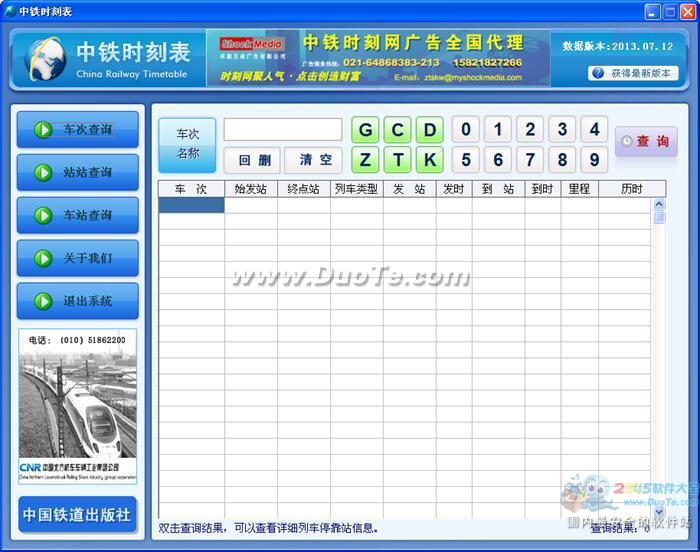Image resolution: width=700 pixels, height=552 pixels.
Task: Click digit 6 on keypad
Action: pos(498,159)
